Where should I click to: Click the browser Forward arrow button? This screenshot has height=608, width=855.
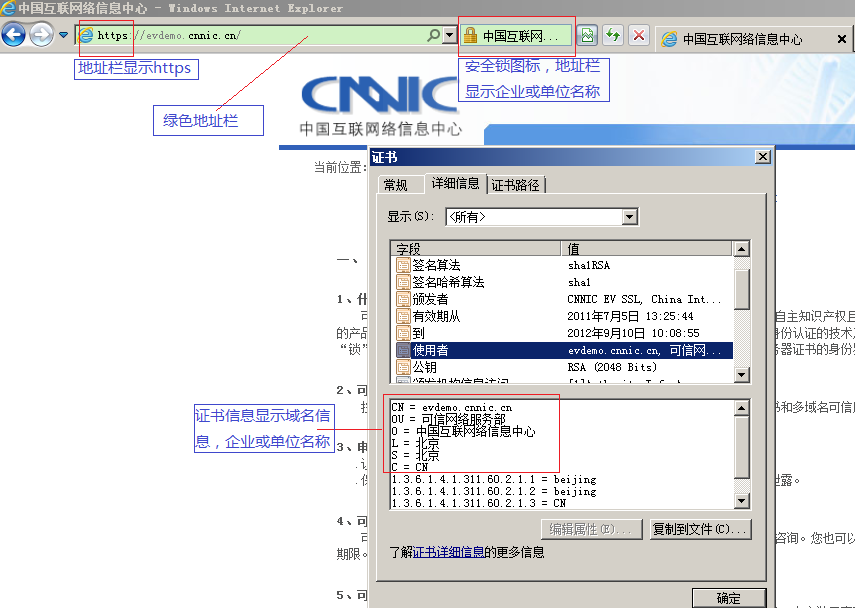(41, 35)
